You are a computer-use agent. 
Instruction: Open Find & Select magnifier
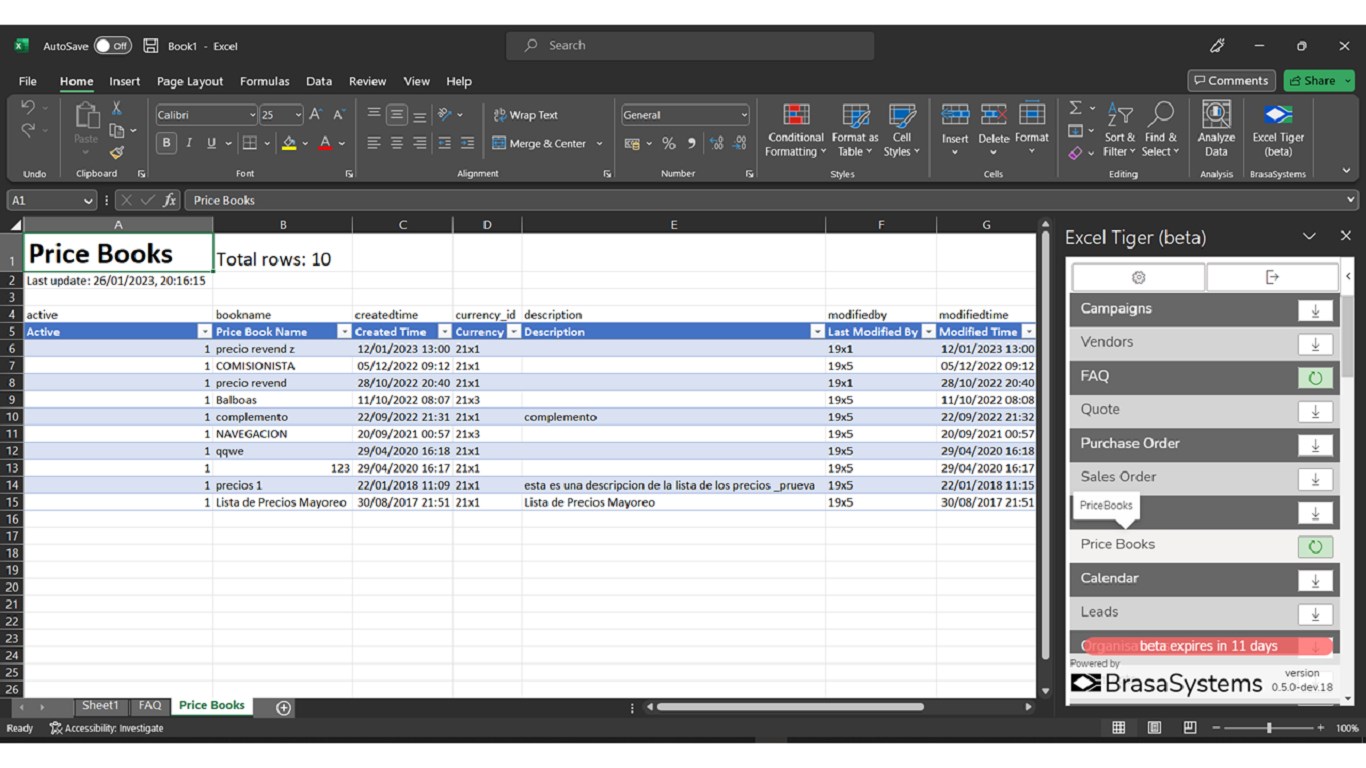click(x=1161, y=130)
